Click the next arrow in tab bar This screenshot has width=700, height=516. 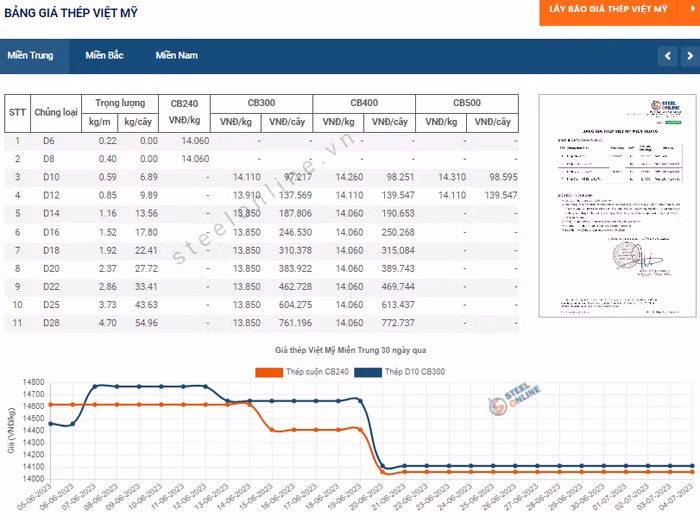pyautogui.click(x=690, y=56)
